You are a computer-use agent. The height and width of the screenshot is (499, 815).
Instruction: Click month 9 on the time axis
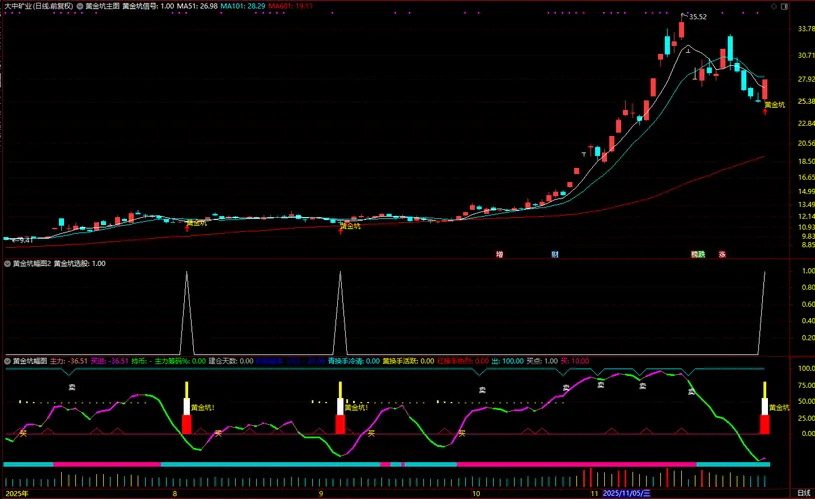[321, 493]
